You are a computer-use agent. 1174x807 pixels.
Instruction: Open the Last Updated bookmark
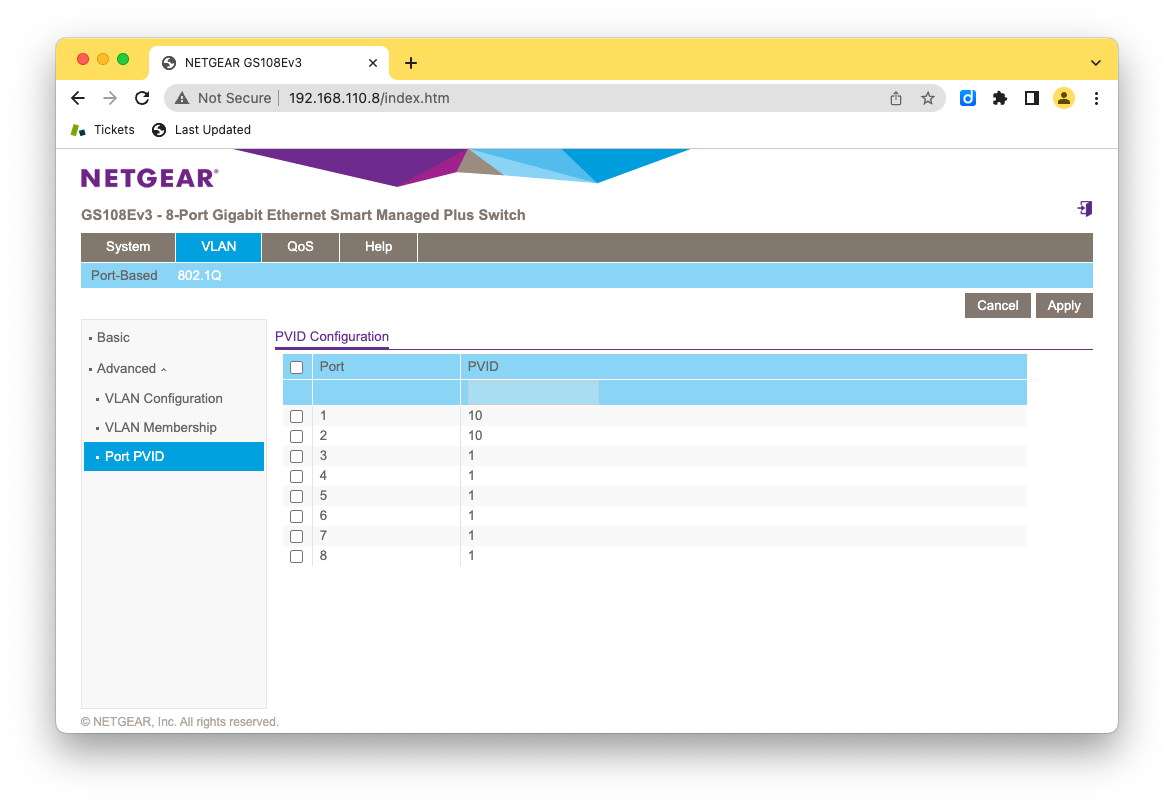pyautogui.click(x=201, y=130)
